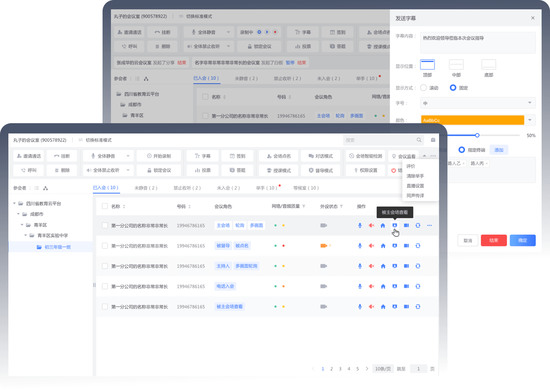
Task: Collapse the 青羊区实验中学 tree node
Action: click(x=26, y=235)
